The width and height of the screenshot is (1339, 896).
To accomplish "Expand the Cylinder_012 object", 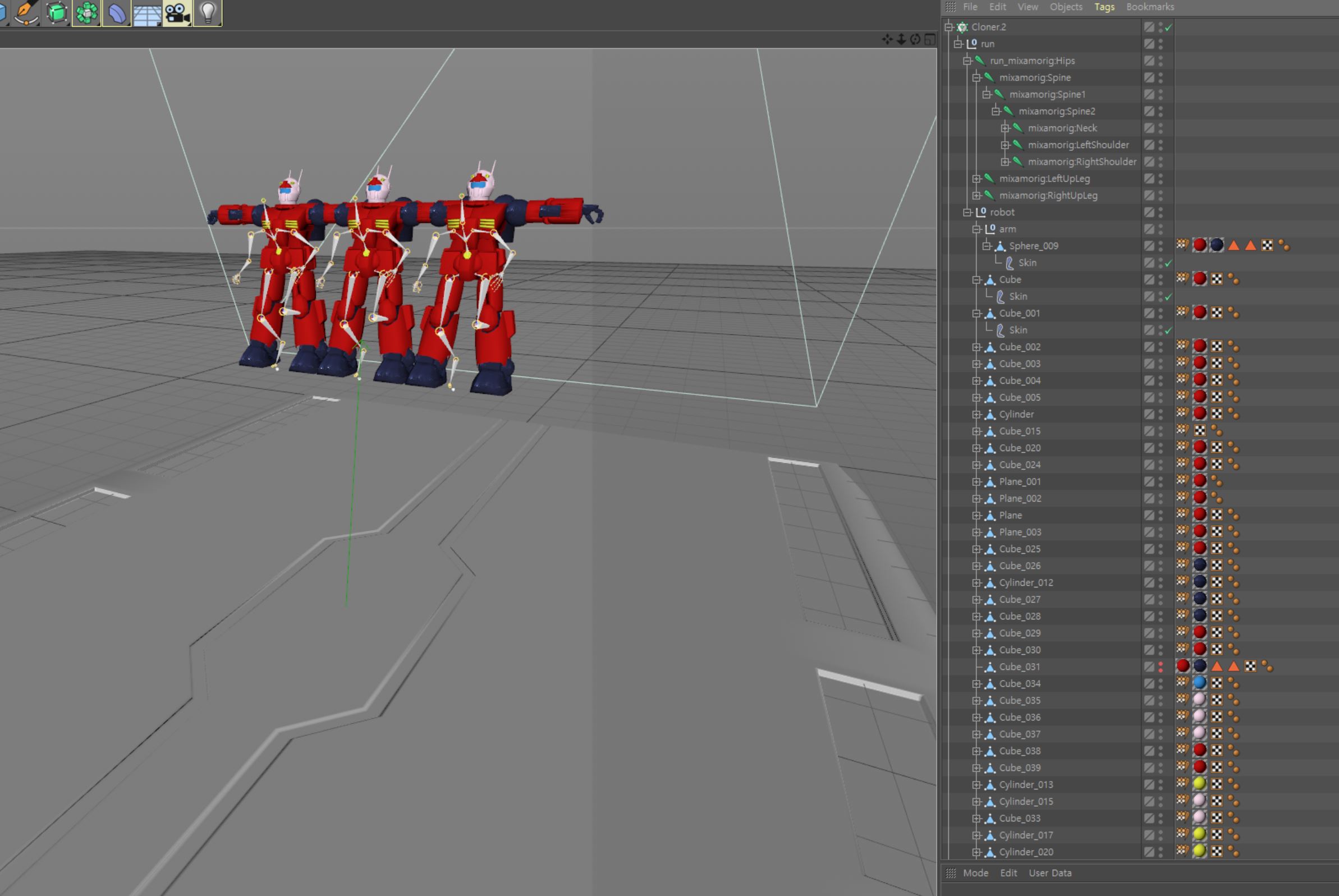I will (976, 583).
